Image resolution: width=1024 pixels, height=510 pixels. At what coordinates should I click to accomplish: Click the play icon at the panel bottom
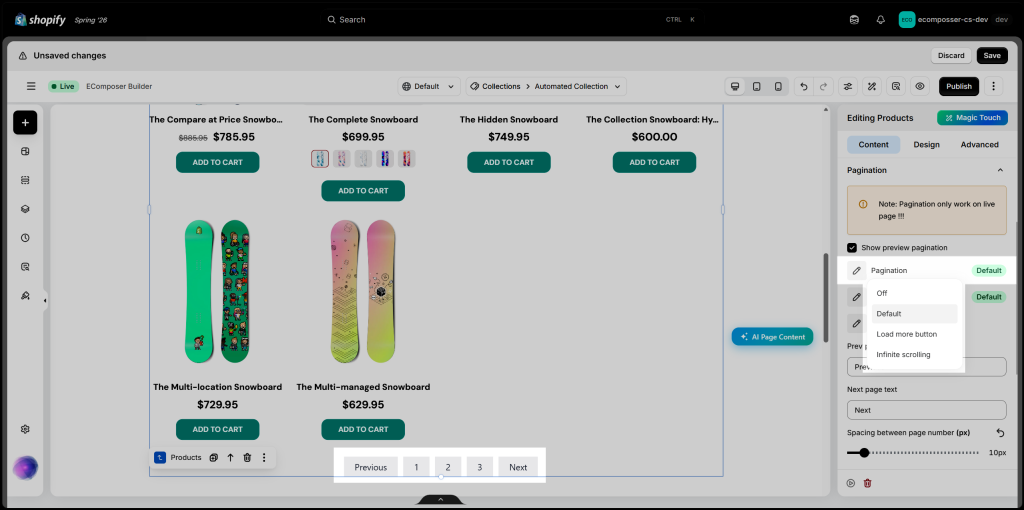point(850,483)
